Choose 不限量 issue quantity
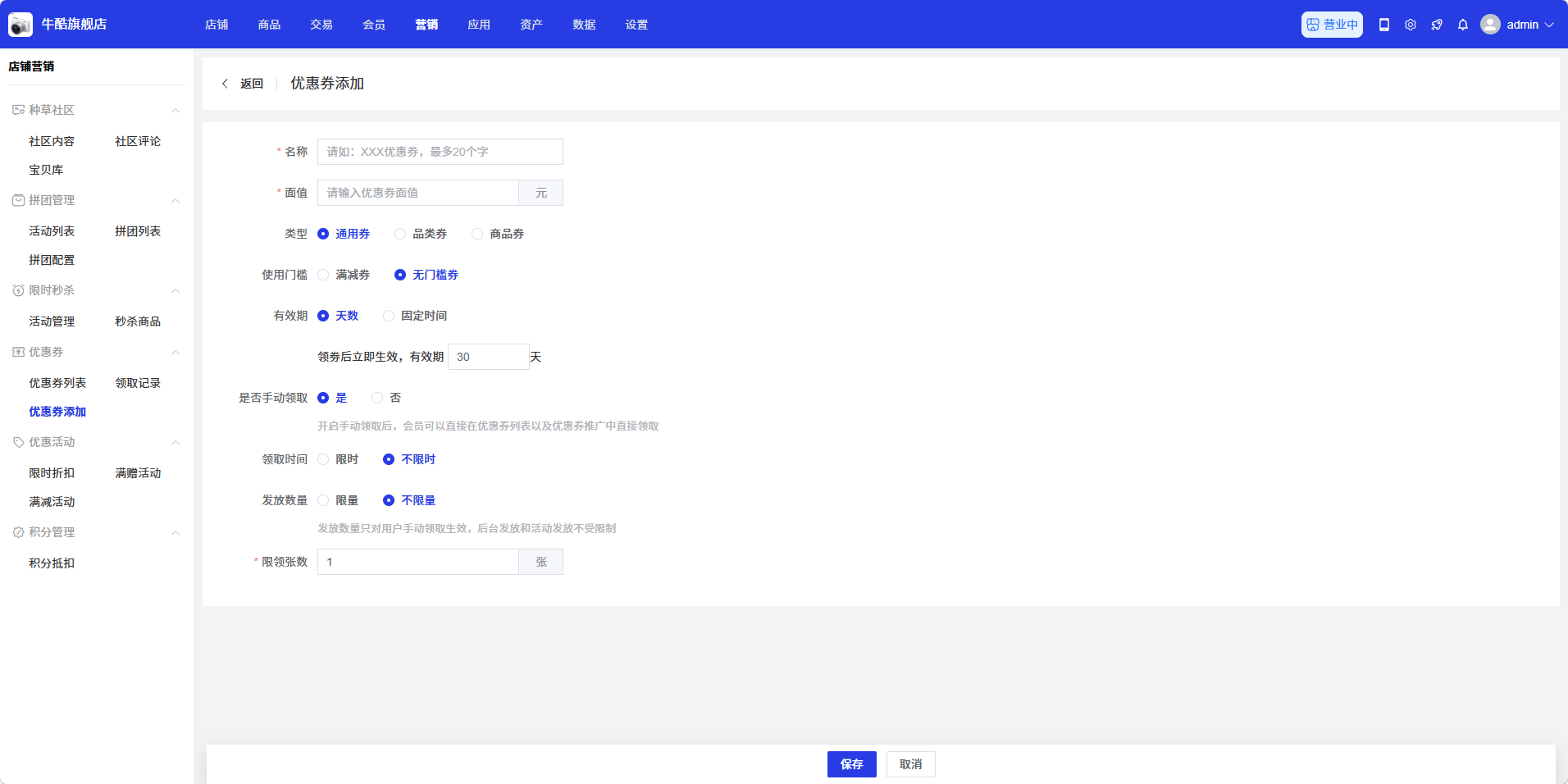The width and height of the screenshot is (1568, 784). [409, 500]
